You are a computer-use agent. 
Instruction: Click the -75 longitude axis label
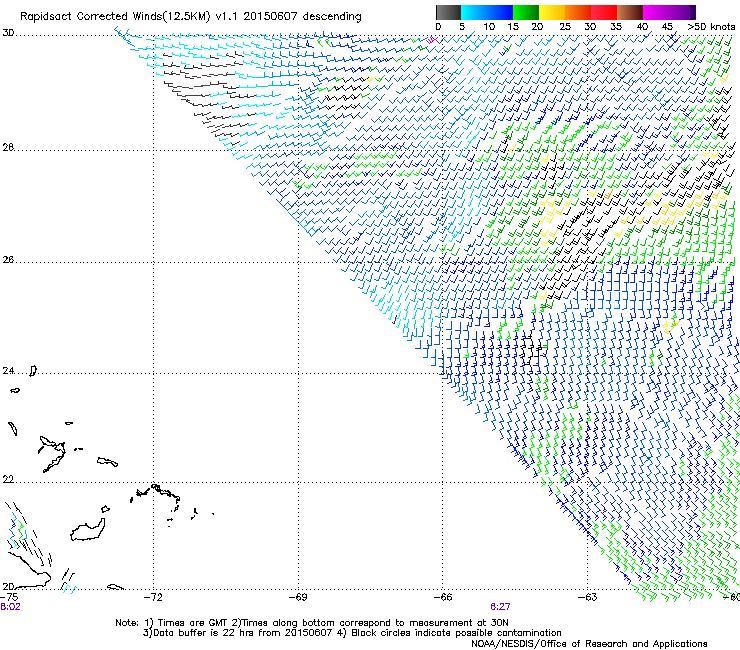[x=9, y=597]
